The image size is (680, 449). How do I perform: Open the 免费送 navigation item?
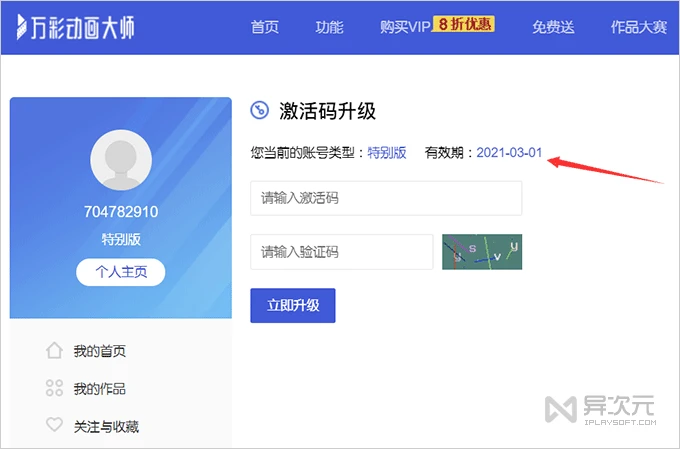(x=553, y=27)
